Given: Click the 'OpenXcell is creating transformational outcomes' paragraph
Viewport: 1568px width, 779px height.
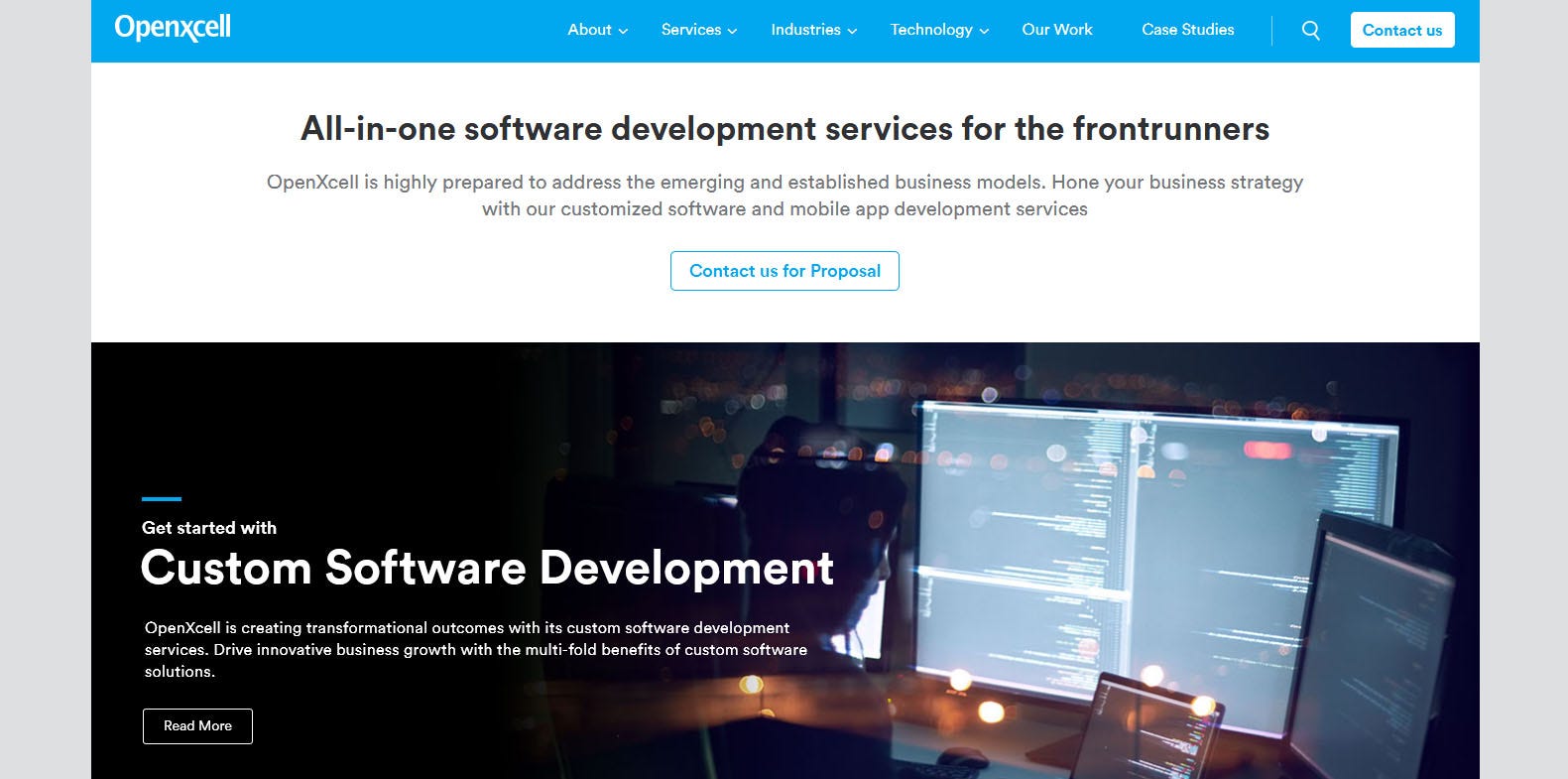Looking at the screenshot, I should pyautogui.click(x=476, y=650).
